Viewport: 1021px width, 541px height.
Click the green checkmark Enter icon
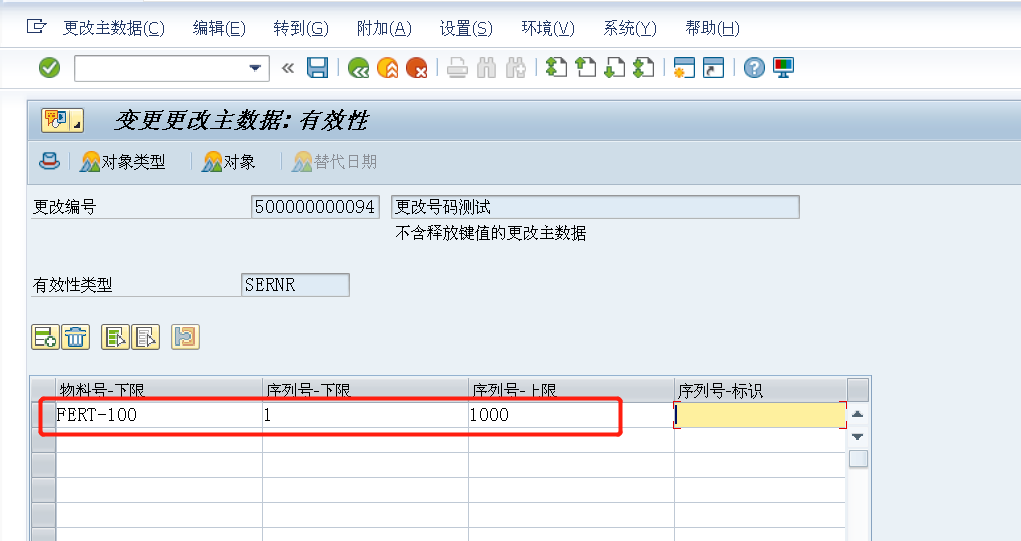[x=49, y=68]
